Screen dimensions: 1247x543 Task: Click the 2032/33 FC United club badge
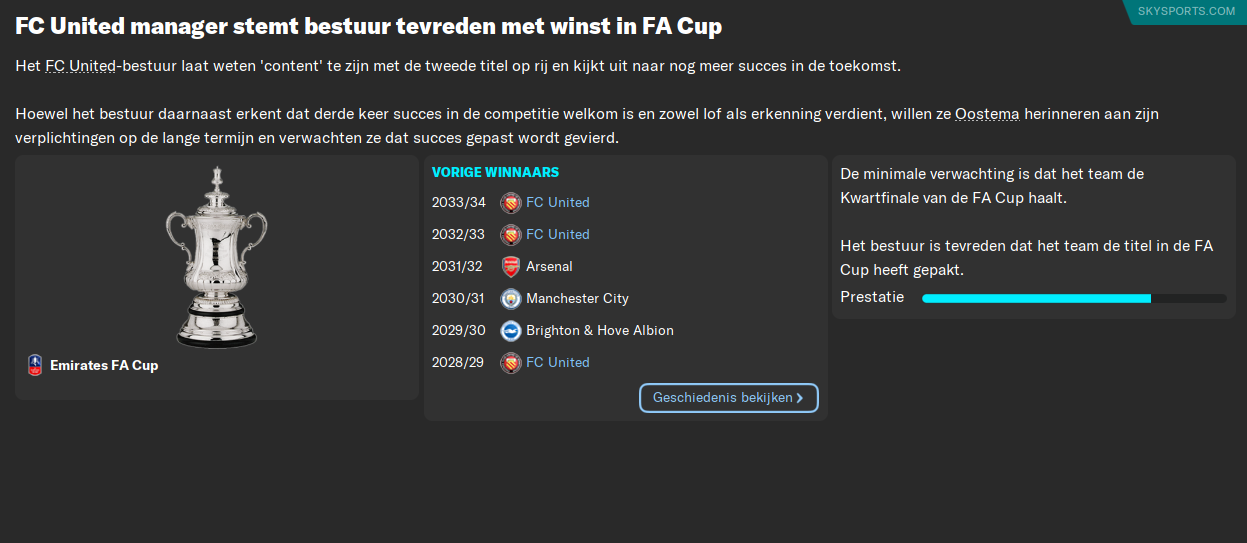511,235
